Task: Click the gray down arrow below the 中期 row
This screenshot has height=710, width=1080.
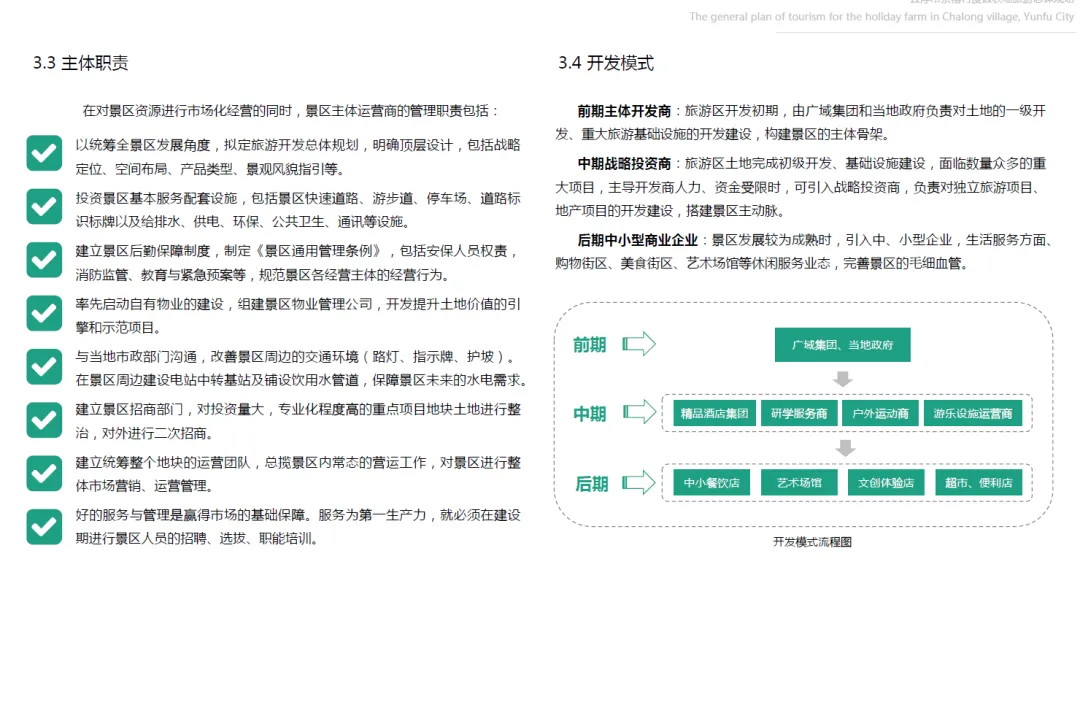Action: (845, 448)
